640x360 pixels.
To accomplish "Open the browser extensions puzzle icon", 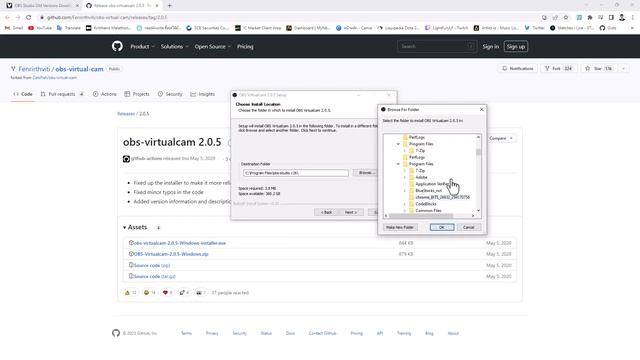I will pyautogui.click(x=590, y=18).
